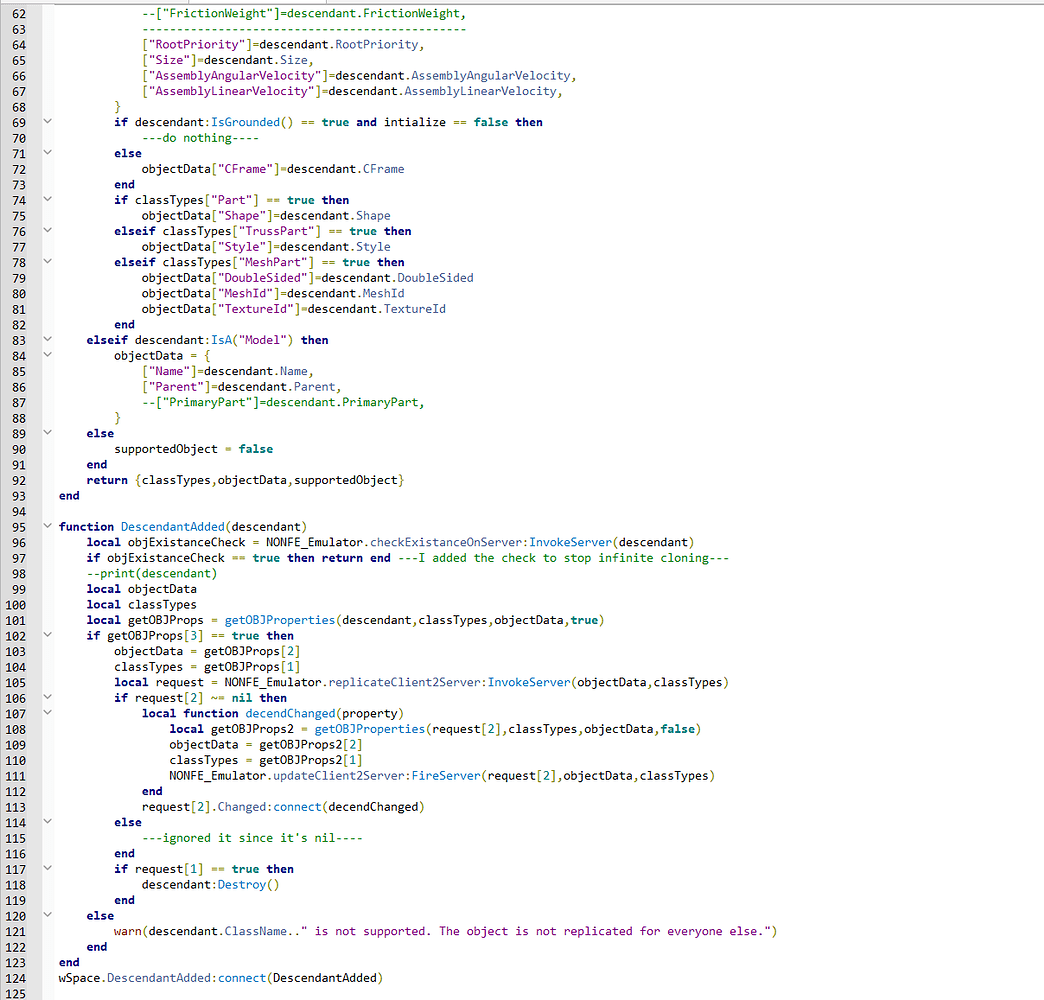Click the commented PrimaryPart line 87
This screenshot has width=1044, height=1000.
pyautogui.click(x=283, y=402)
